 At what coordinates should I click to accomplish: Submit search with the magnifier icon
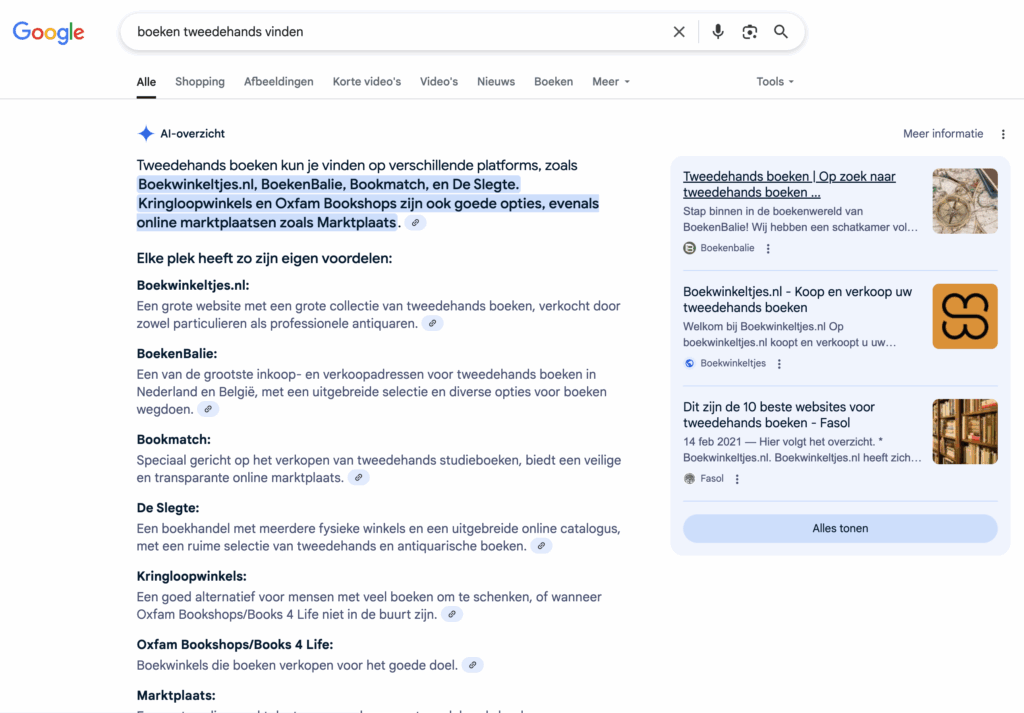(781, 32)
